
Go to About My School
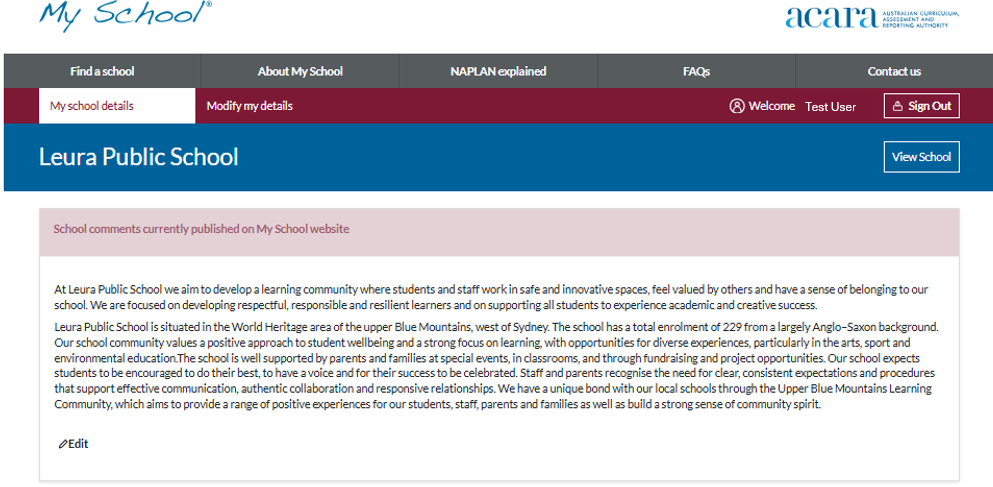pos(300,71)
